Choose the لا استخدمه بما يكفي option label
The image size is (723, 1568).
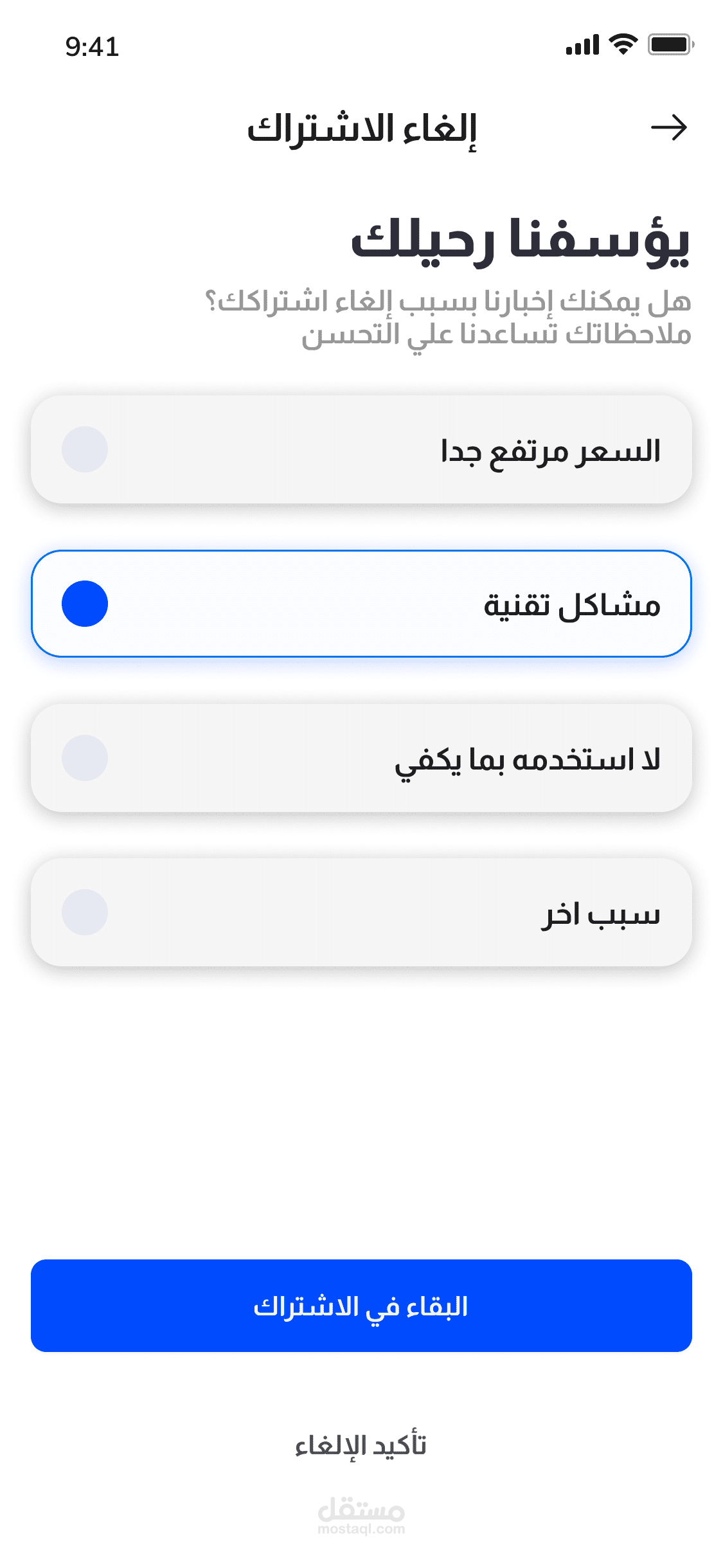tap(528, 761)
